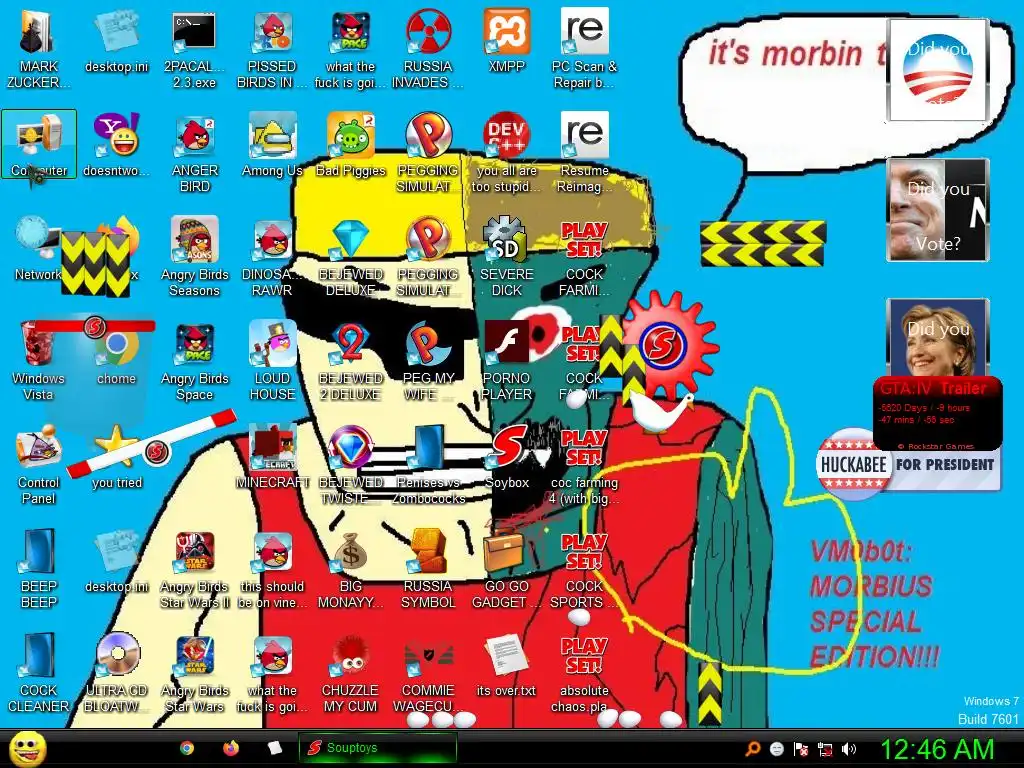Image resolution: width=1024 pixels, height=768 pixels.
Task: Select the RUSSIA SYMBOL icon
Action: [428, 568]
